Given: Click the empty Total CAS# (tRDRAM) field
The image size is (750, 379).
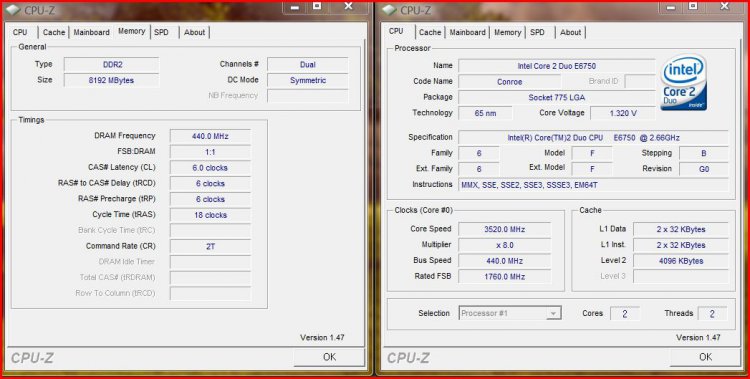Looking at the screenshot, I should [x=210, y=278].
